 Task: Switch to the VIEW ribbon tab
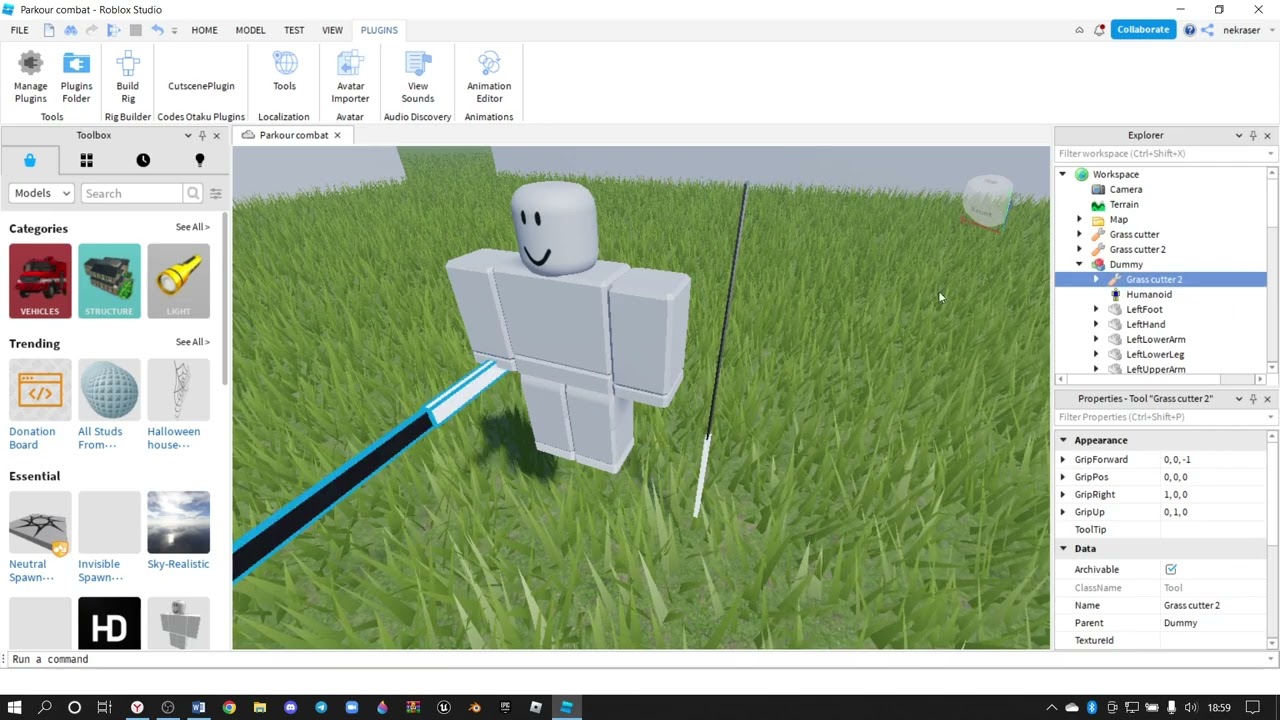332,30
